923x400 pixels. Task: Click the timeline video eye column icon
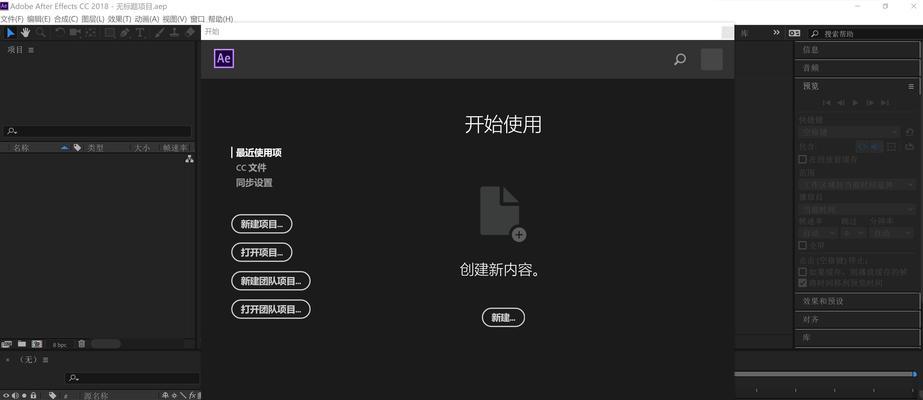coord(6,395)
